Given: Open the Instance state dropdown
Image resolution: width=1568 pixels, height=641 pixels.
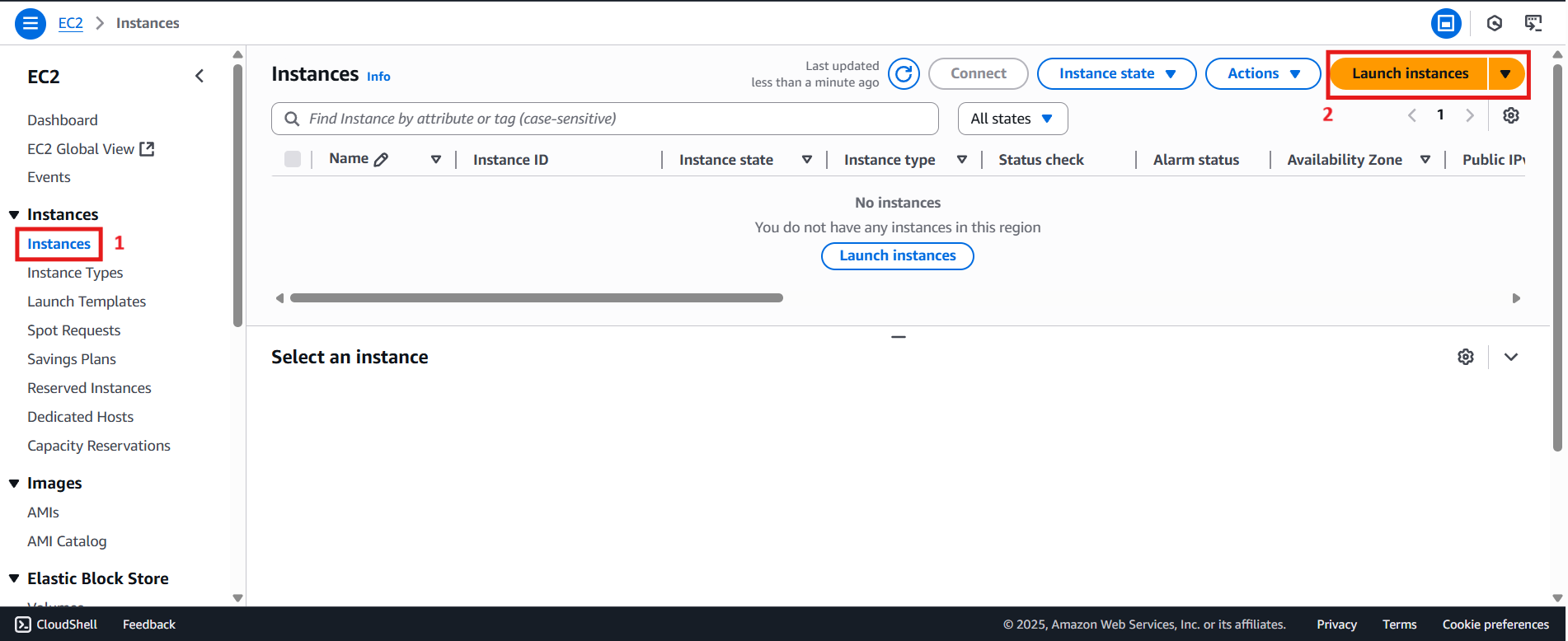Looking at the screenshot, I should coord(1117,73).
